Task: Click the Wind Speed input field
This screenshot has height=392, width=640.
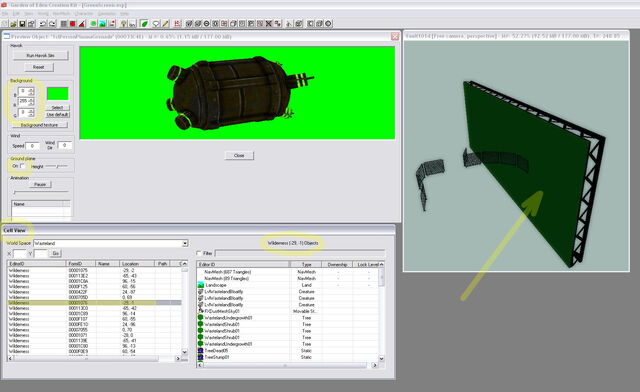Action: pos(32,146)
